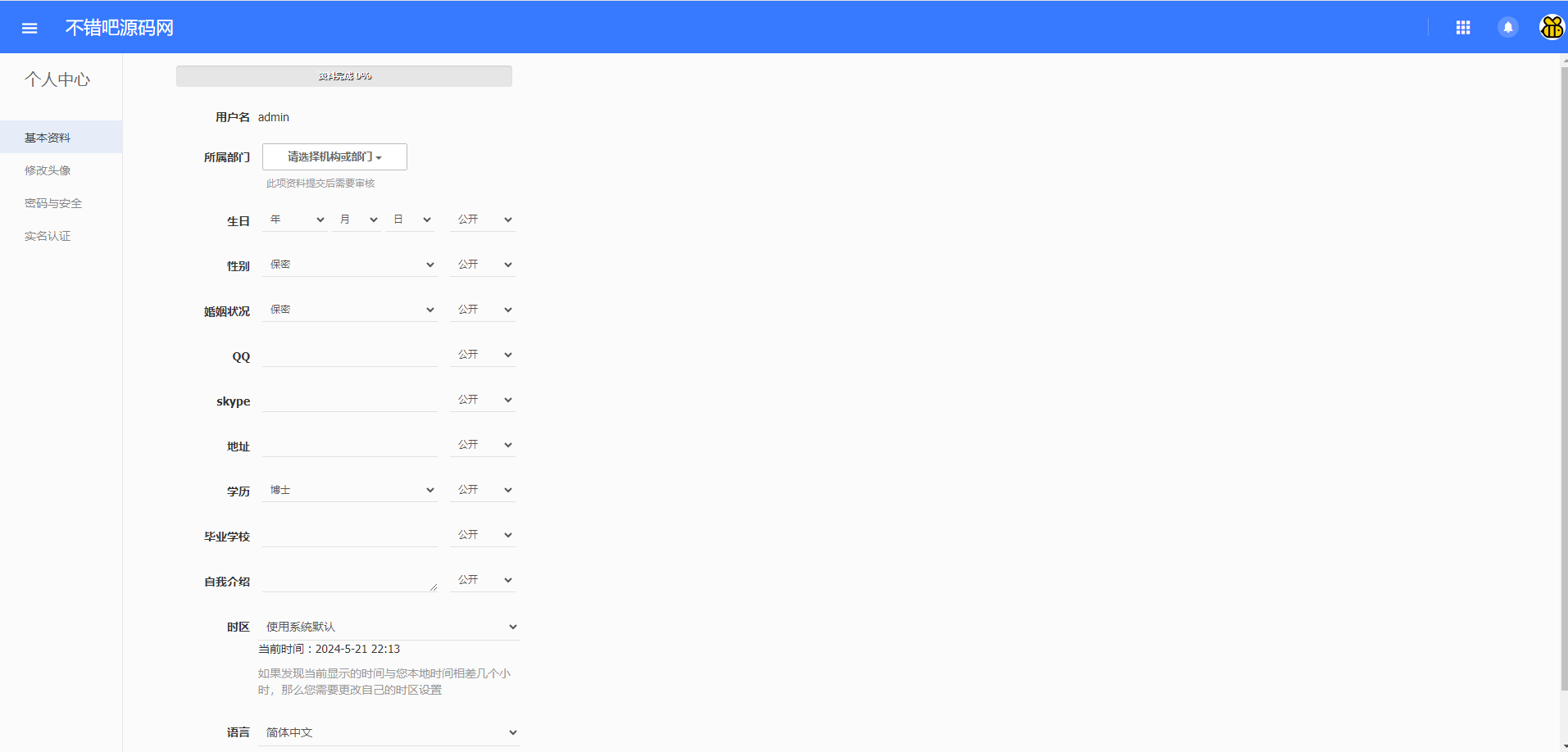Viewport: 1568px width, 752px height.
Task: Expand the birthday 年 dropdown
Action: (296, 220)
